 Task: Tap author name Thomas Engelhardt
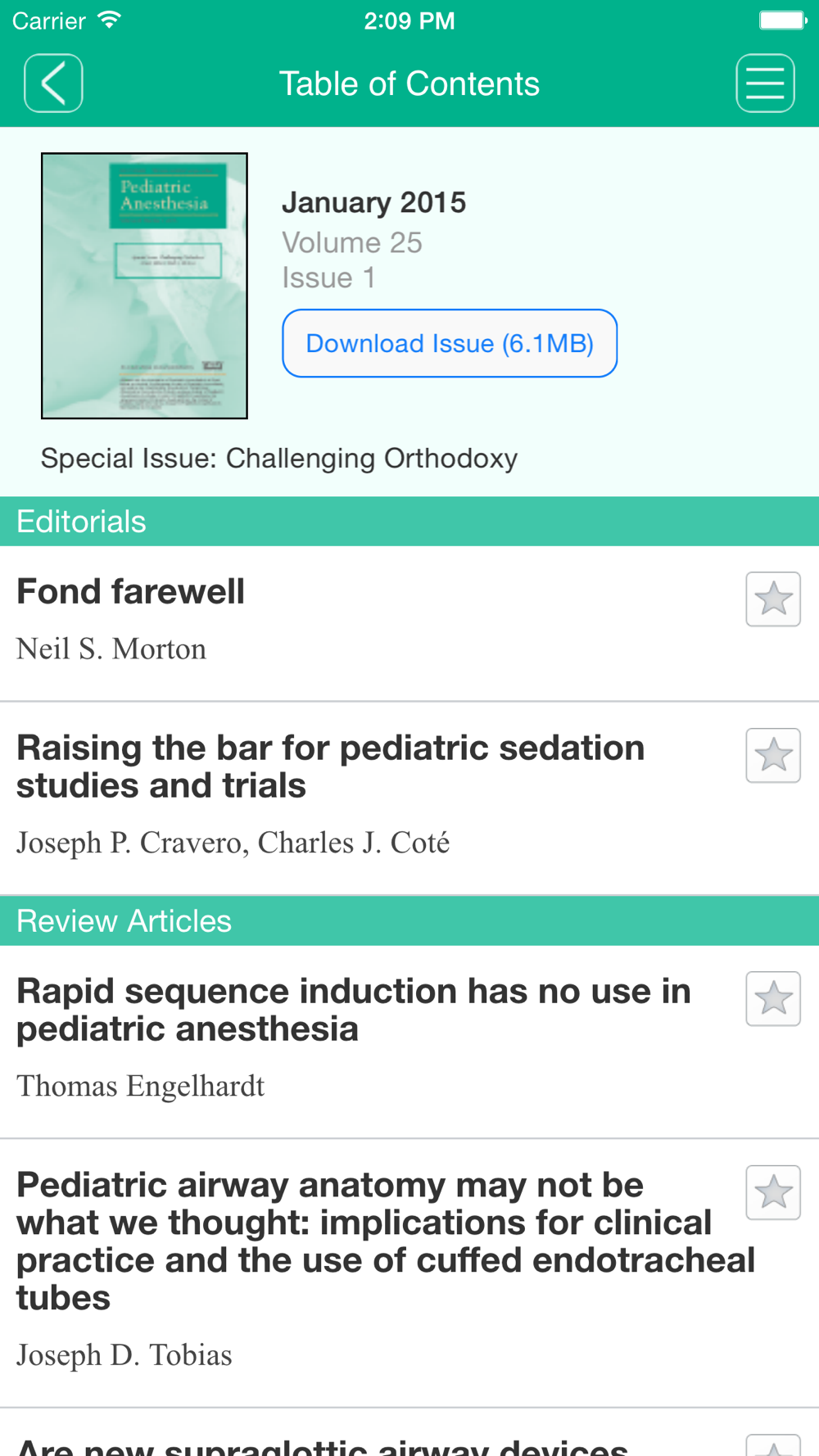click(x=141, y=1087)
